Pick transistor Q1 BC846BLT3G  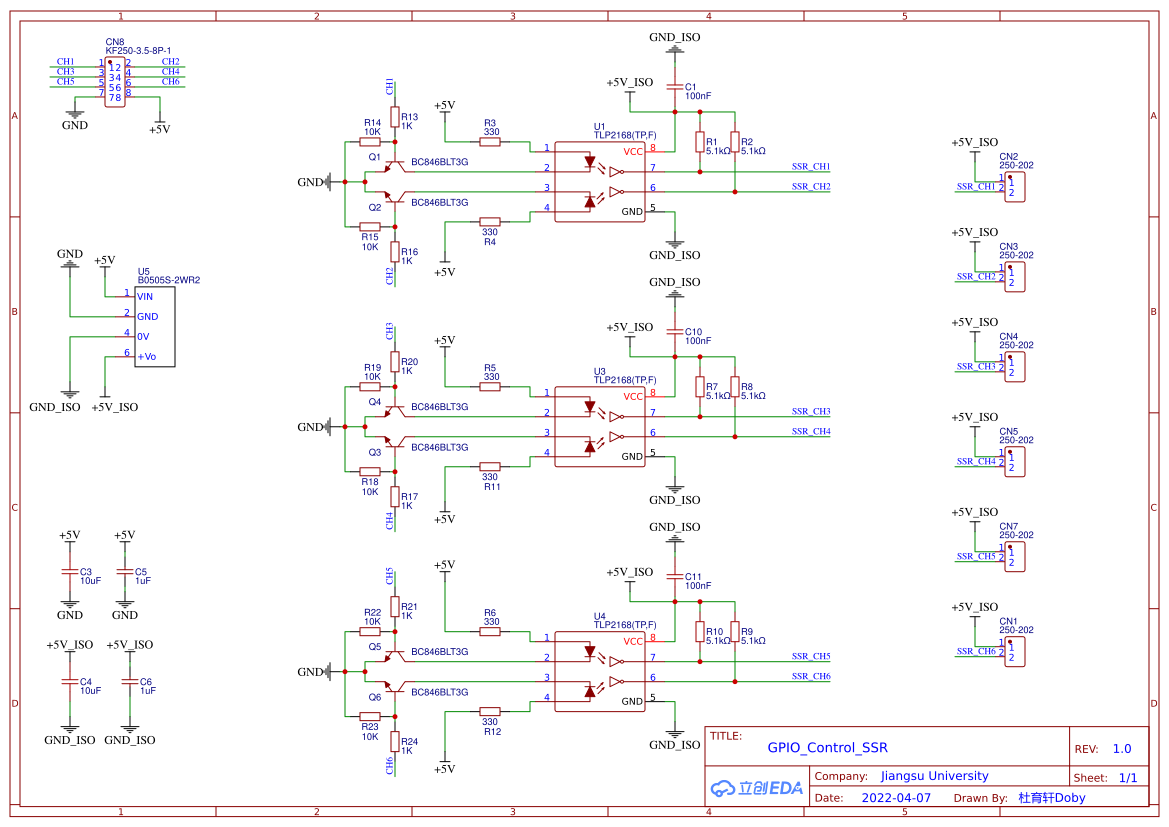tap(394, 164)
